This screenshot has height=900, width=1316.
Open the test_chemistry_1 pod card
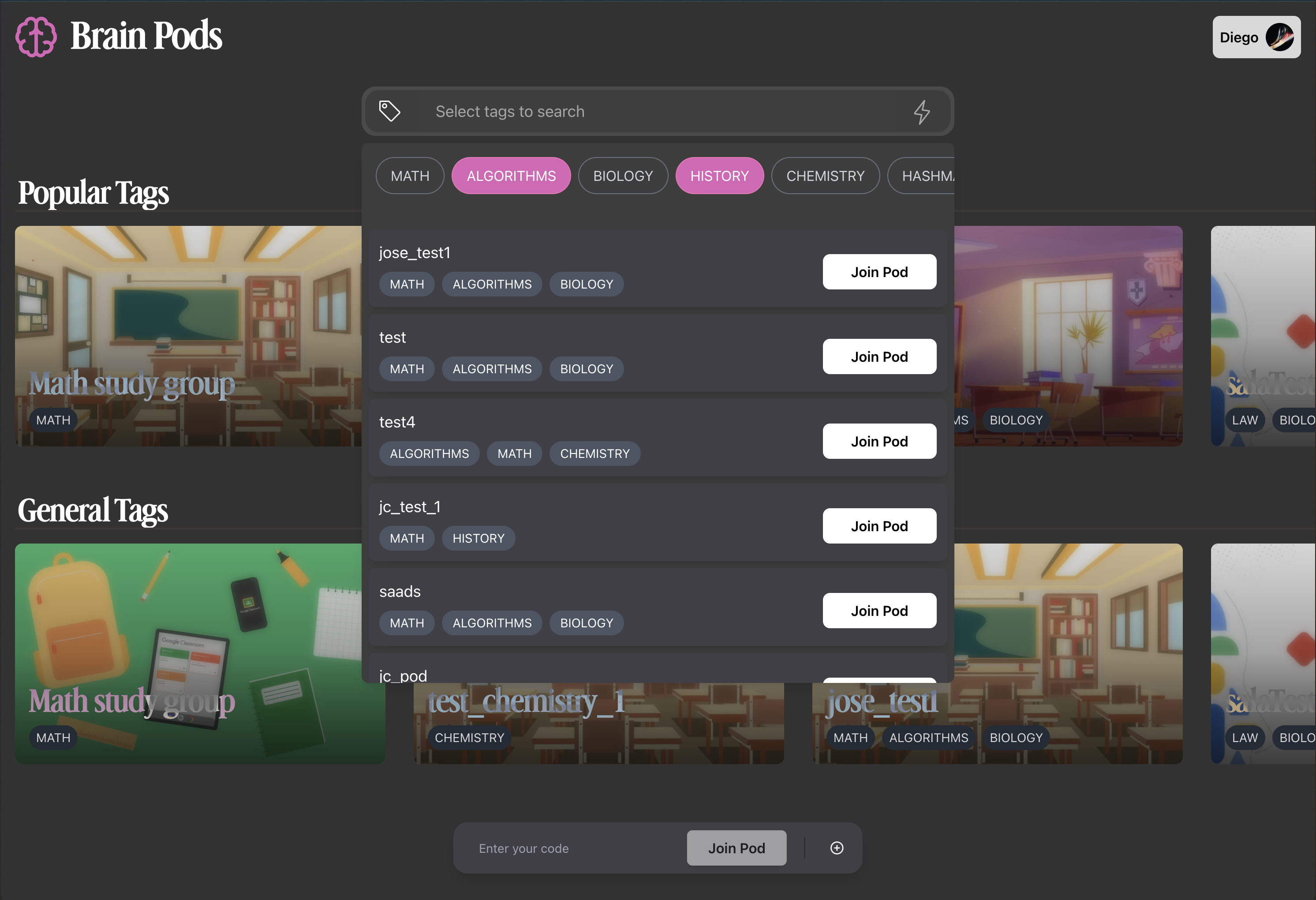(x=598, y=725)
